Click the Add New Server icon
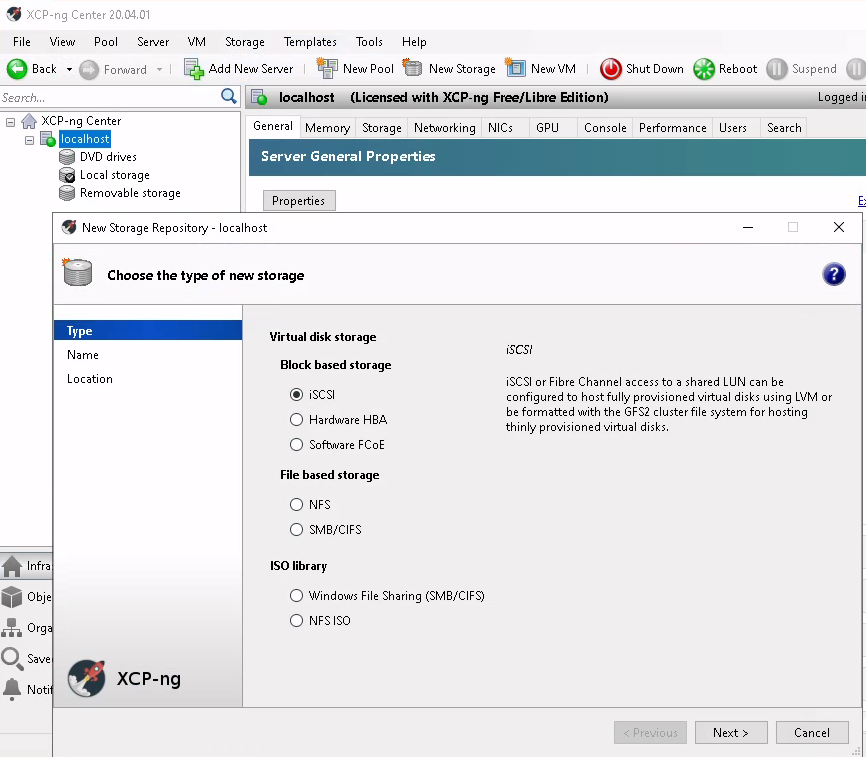This screenshot has height=757, width=866. [194, 69]
